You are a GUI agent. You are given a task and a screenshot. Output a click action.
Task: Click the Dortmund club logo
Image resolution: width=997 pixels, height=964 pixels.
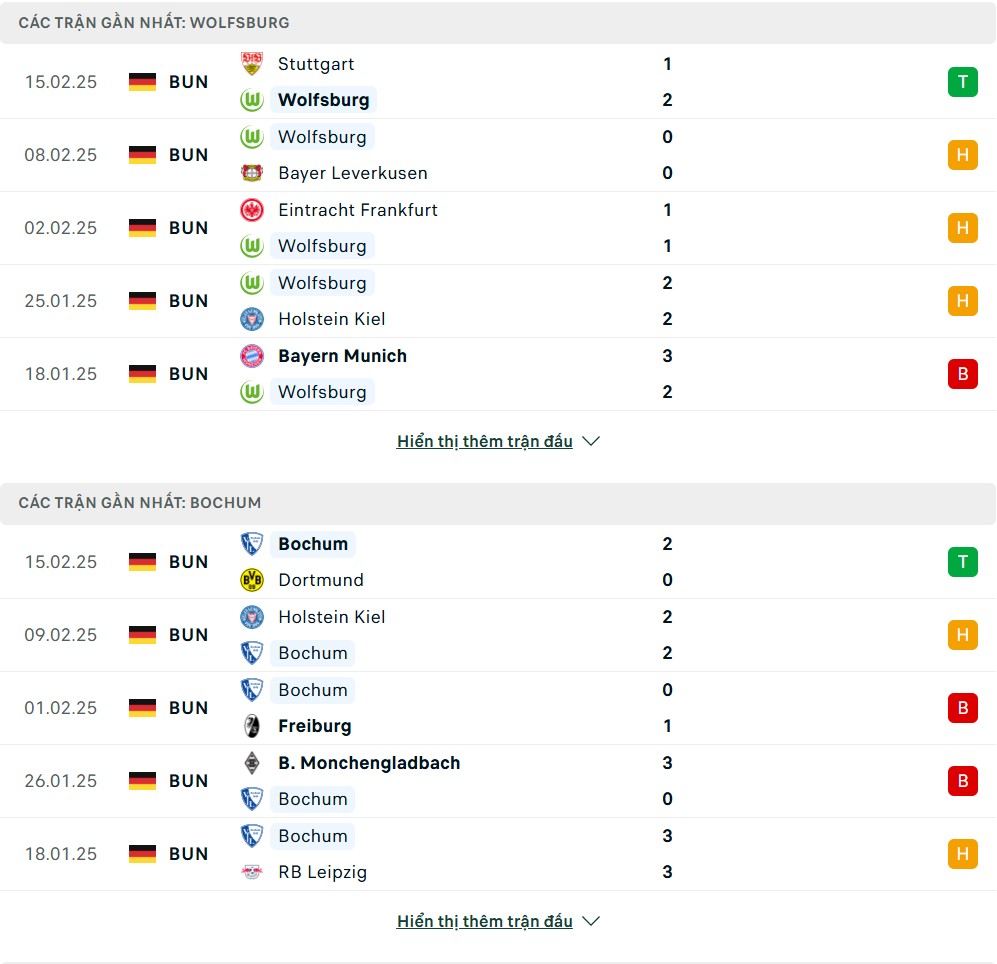pos(252,580)
